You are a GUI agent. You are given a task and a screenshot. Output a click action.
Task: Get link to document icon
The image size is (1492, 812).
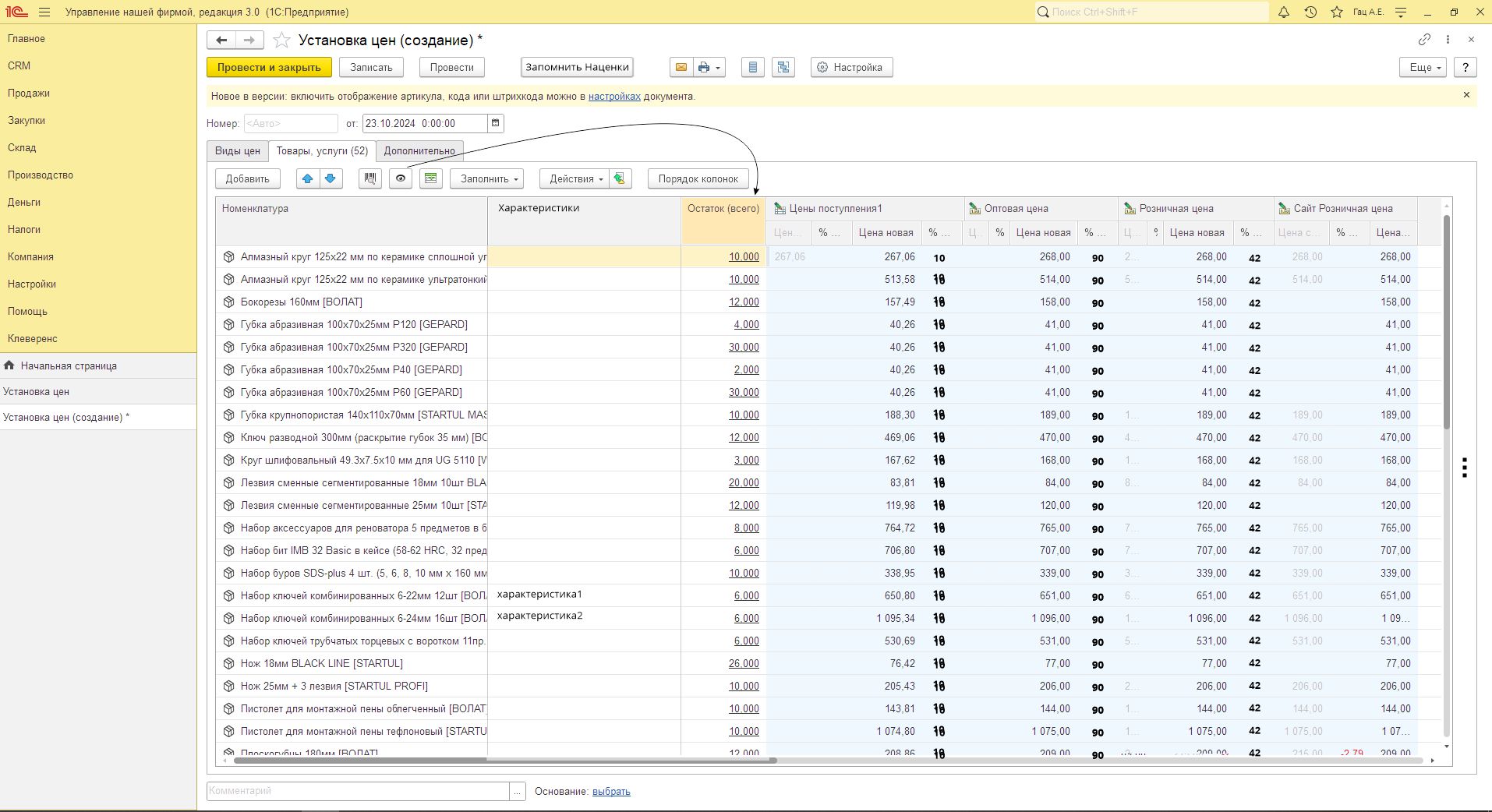[x=1424, y=40]
